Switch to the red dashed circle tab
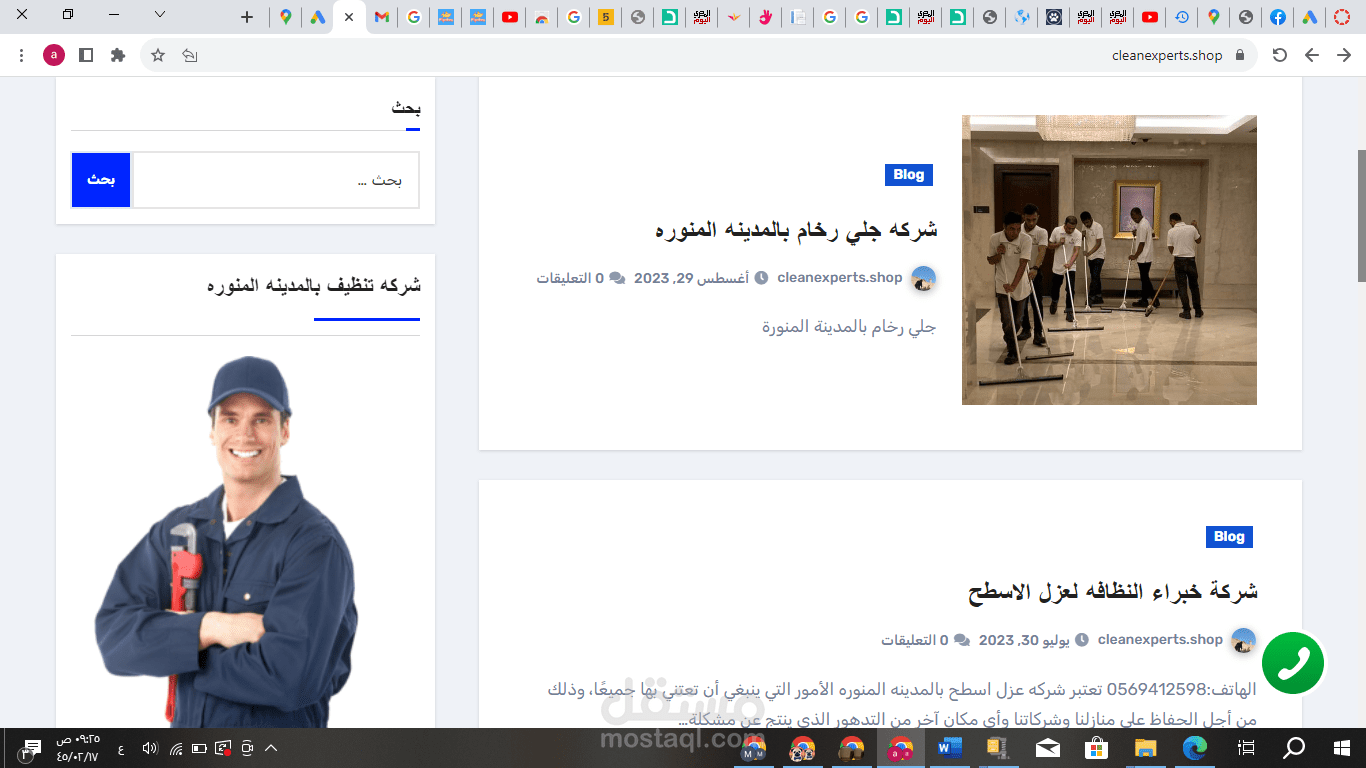Image resolution: width=1366 pixels, height=768 pixels. tap(1342, 17)
